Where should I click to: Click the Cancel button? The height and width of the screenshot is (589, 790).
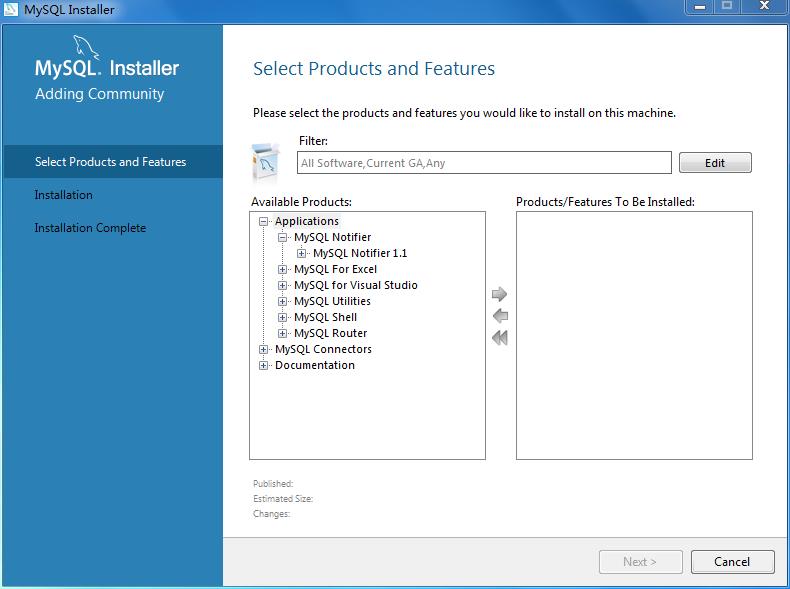coord(732,562)
